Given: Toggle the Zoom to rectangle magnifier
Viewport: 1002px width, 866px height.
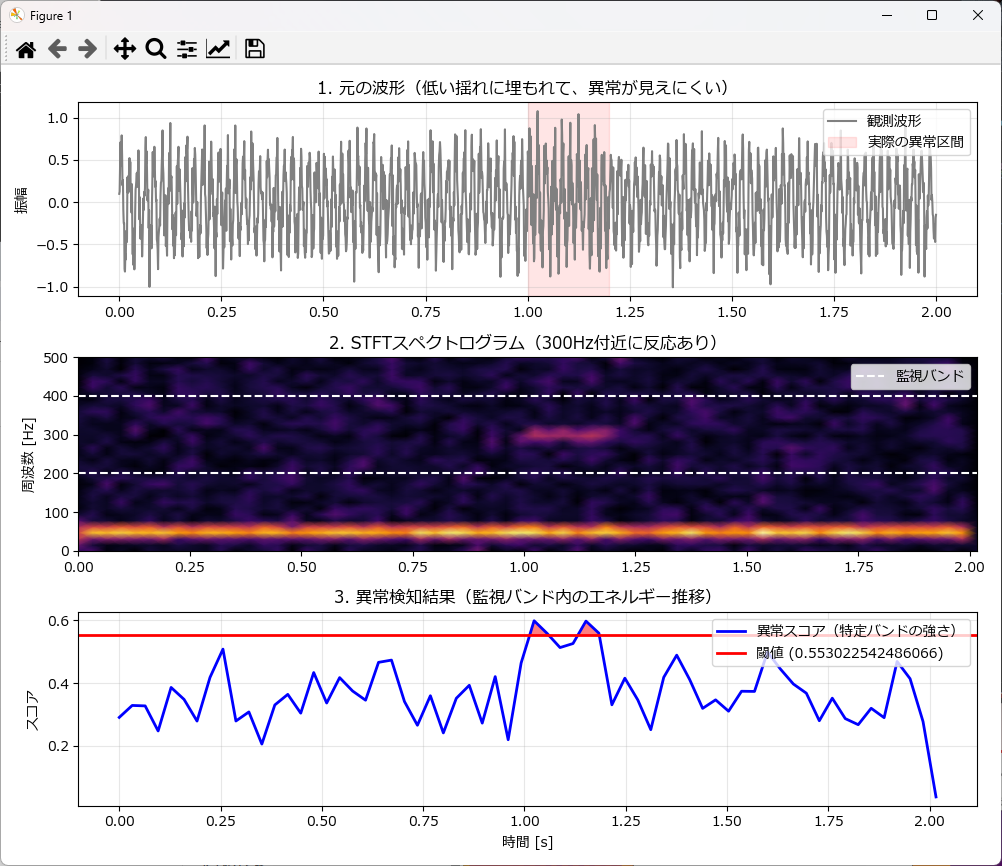Looking at the screenshot, I should [x=155, y=49].
